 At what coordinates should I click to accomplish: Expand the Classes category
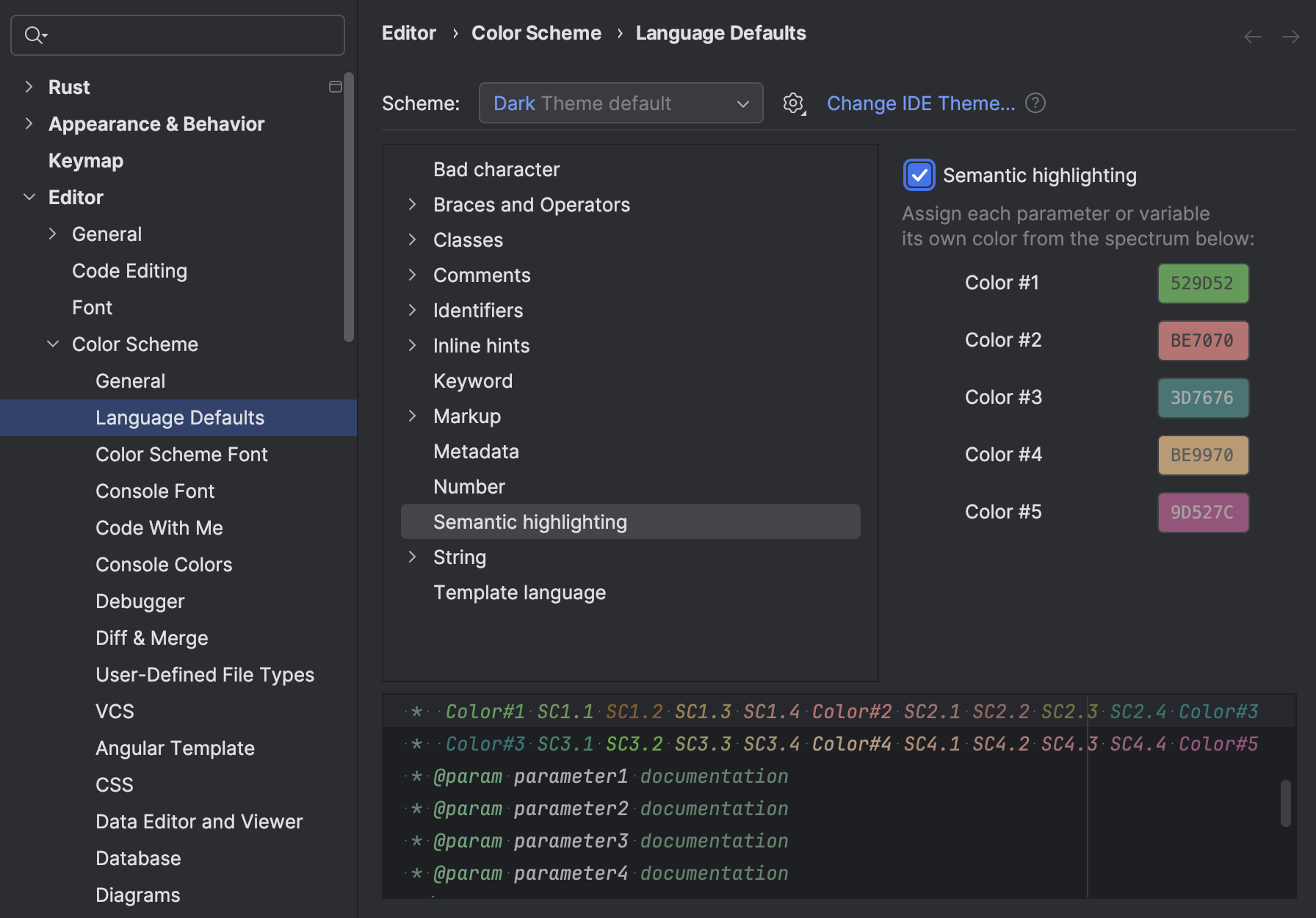tap(412, 239)
